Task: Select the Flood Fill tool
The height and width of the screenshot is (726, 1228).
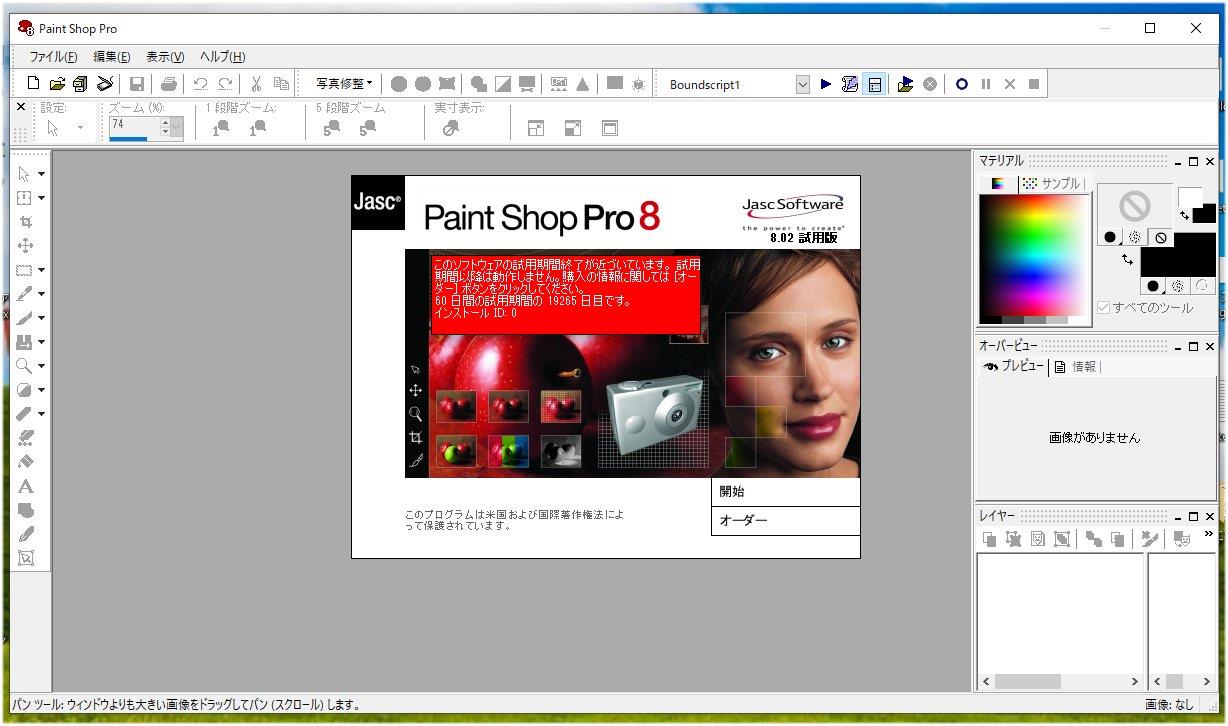Action: tap(26, 462)
